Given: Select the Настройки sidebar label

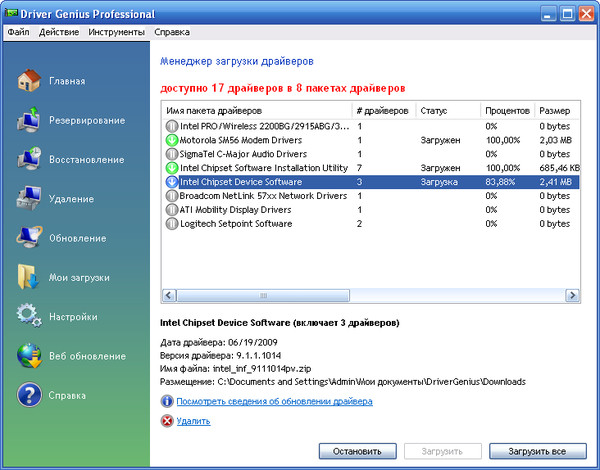Looking at the screenshot, I should click(73, 317).
